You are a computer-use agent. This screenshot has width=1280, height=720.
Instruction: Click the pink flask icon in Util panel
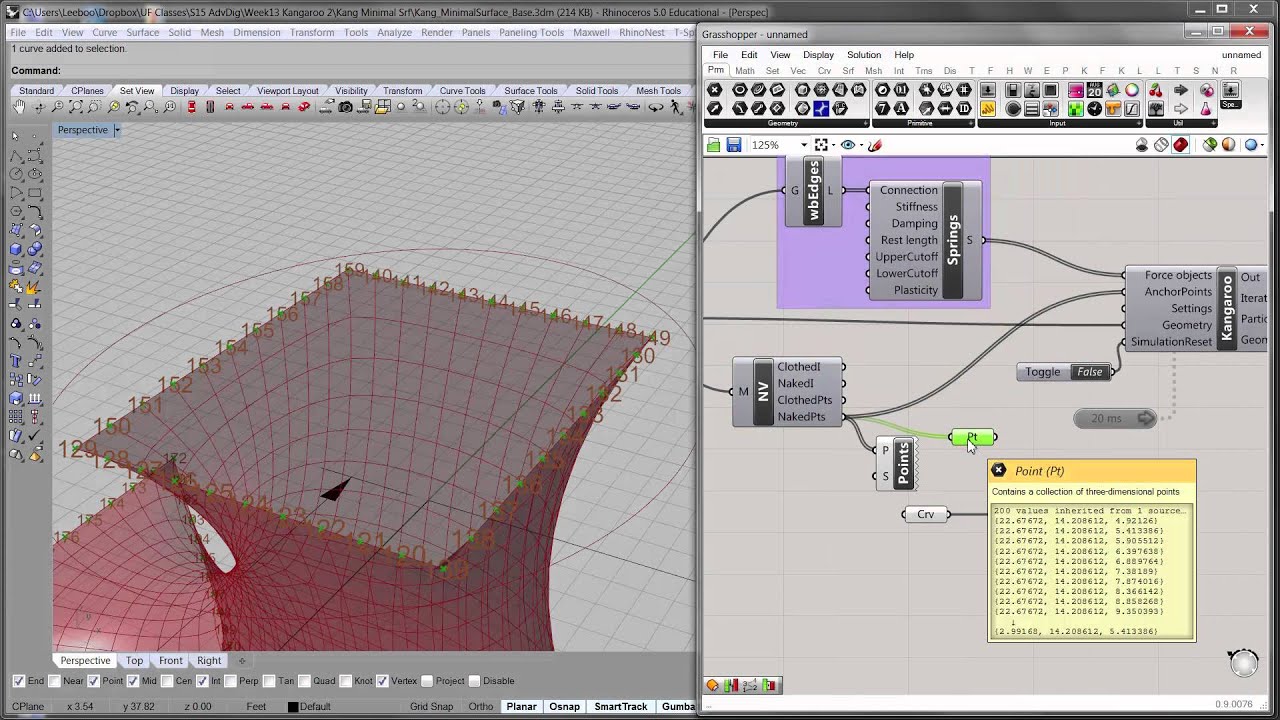(1206, 108)
